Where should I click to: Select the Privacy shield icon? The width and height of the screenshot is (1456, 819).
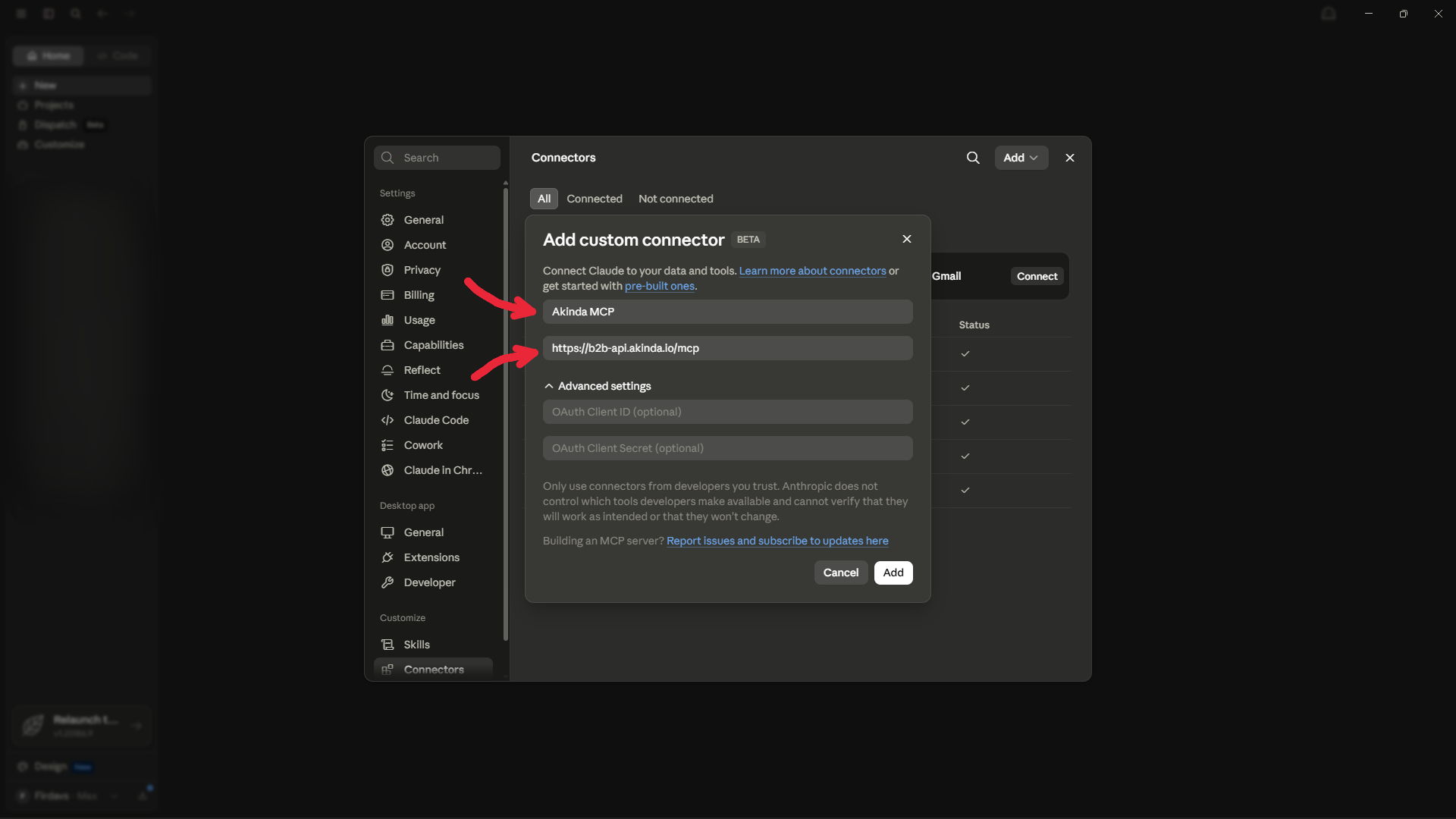[x=388, y=270]
